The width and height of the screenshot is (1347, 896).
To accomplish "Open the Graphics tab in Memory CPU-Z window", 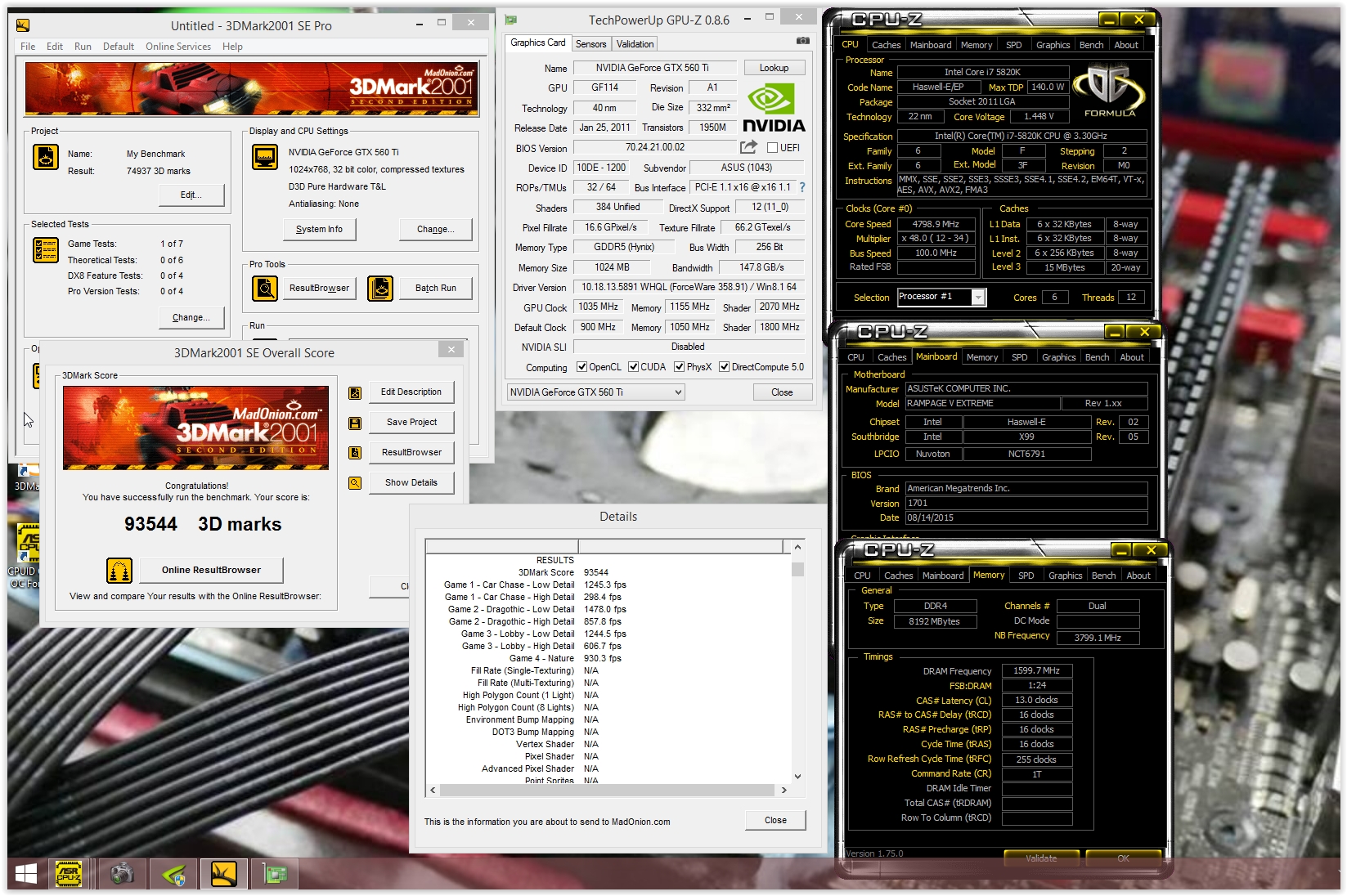I will pyautogui.click(x=1065, y=576).
